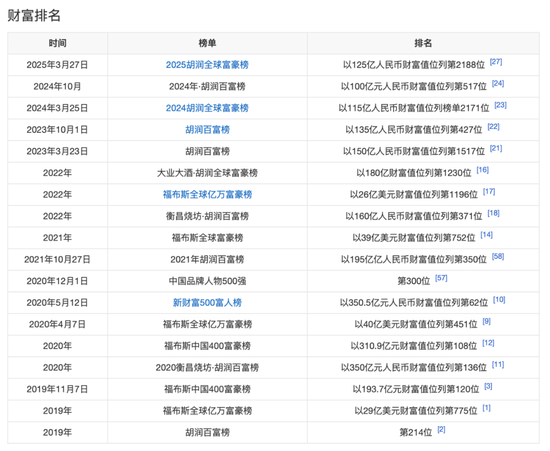Open citation [9] reference
550x451 pixels.
pos(486,321)
